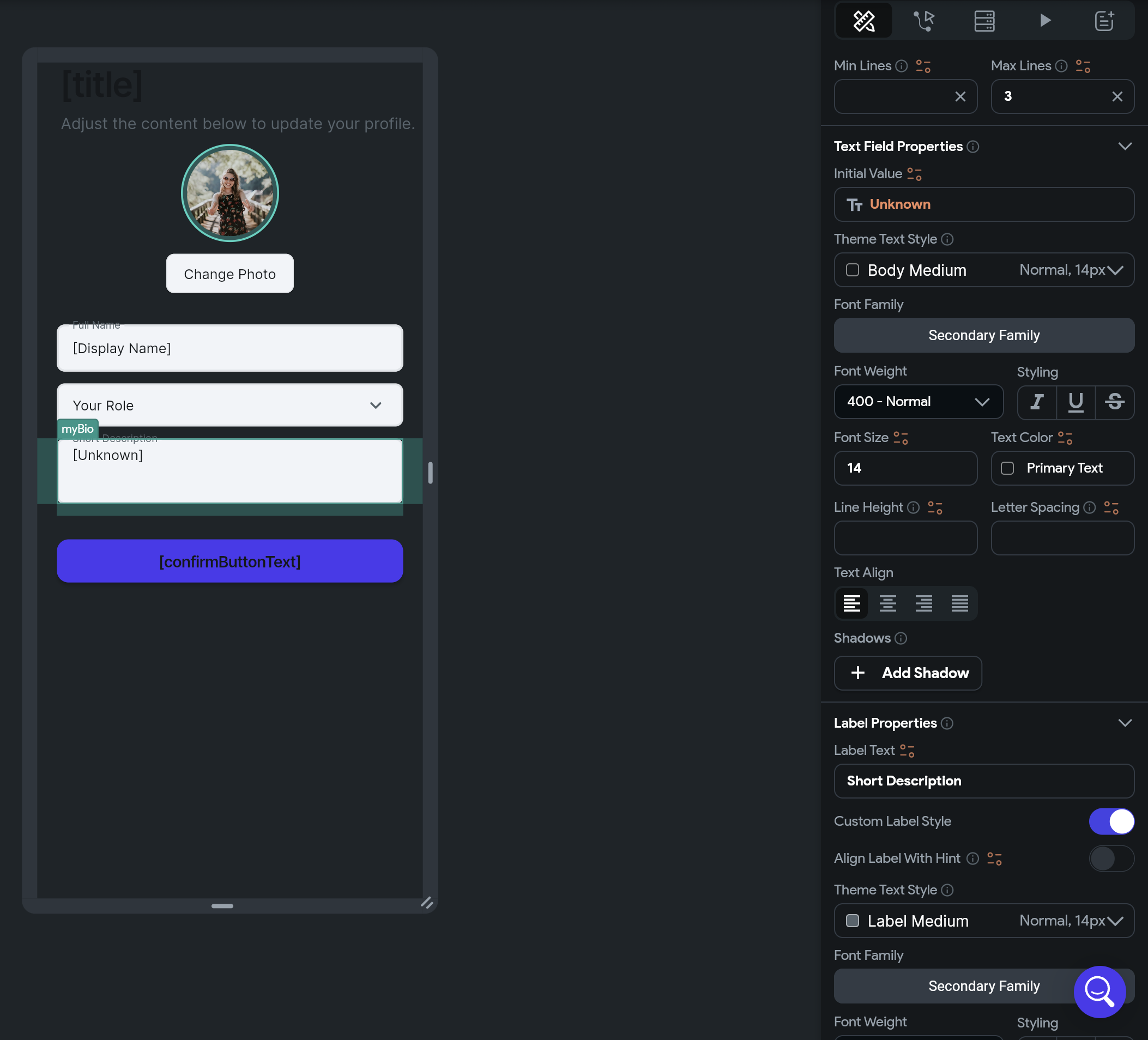Select the myBio text field

click(229, 471)
